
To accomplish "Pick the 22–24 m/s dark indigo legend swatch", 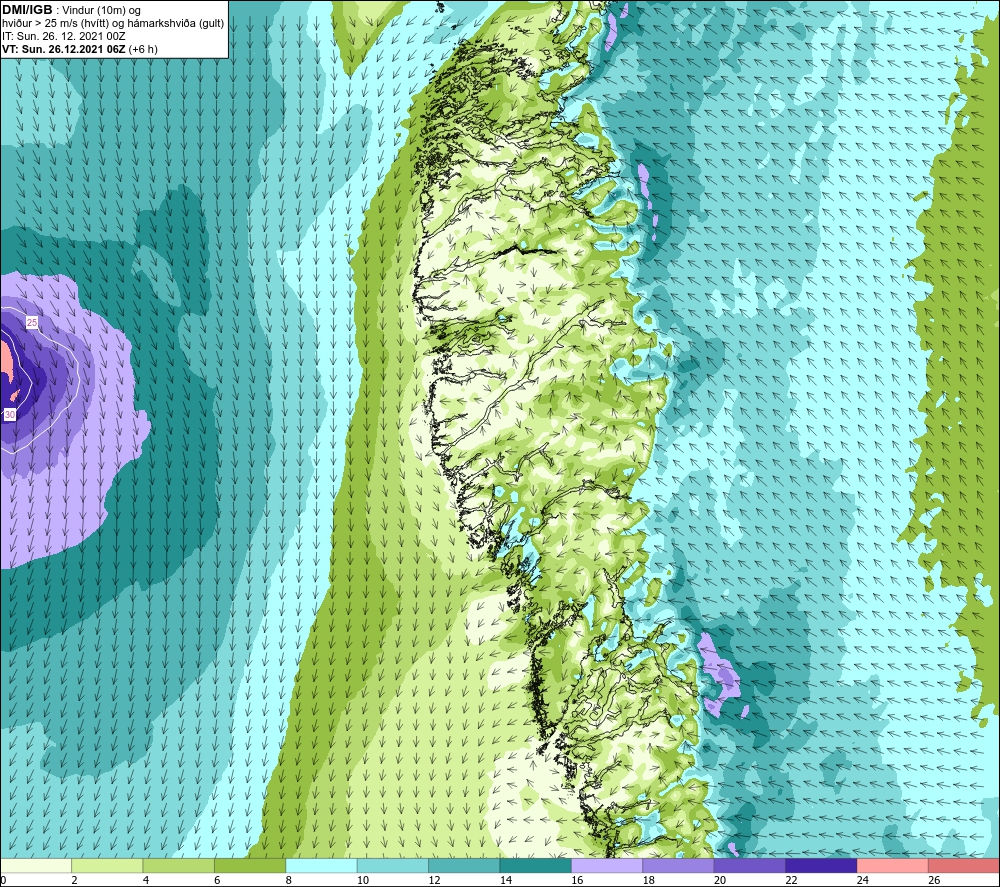I will pos(821,865).
